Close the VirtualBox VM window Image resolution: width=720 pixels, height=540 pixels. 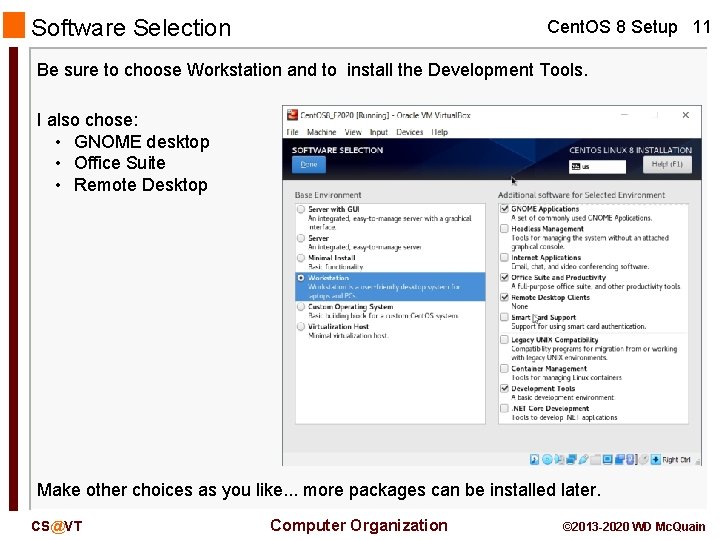click(686, 115)
